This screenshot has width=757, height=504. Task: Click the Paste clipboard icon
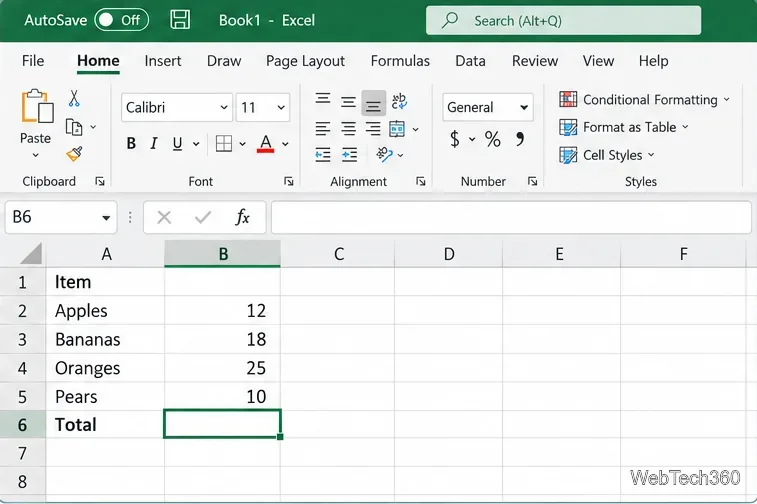37,107
